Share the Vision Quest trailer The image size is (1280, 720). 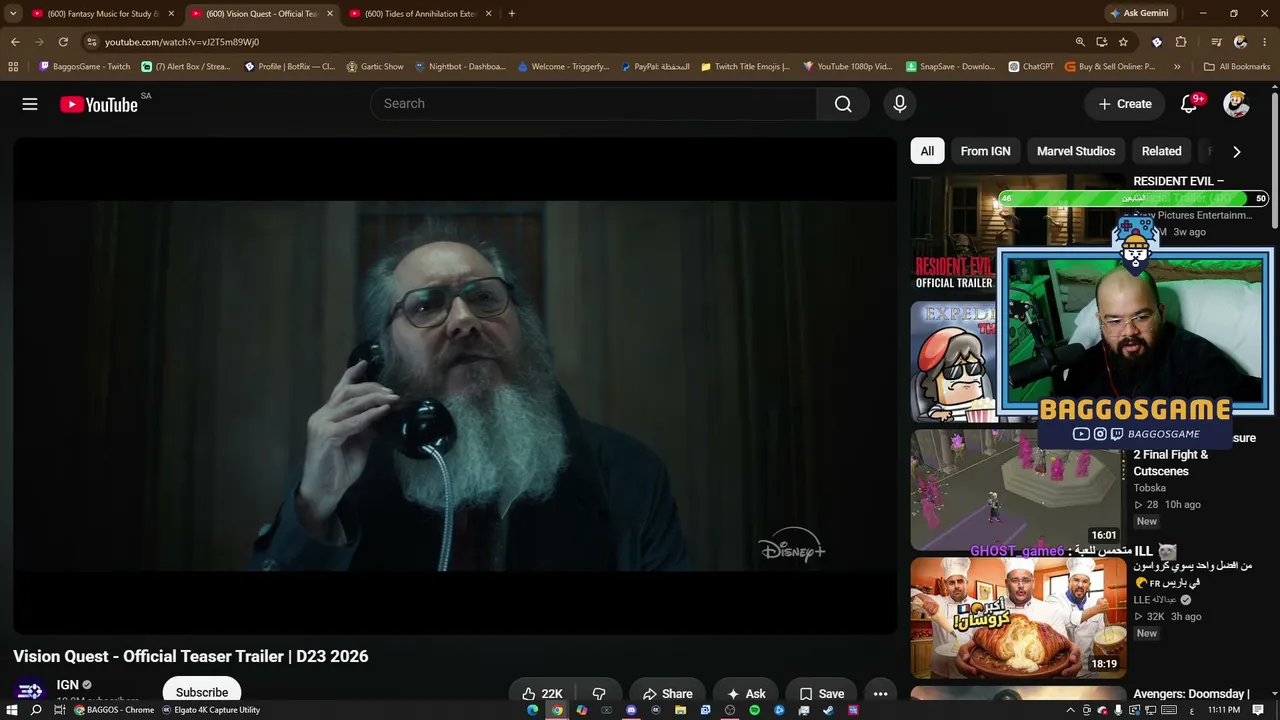point(667,694)
